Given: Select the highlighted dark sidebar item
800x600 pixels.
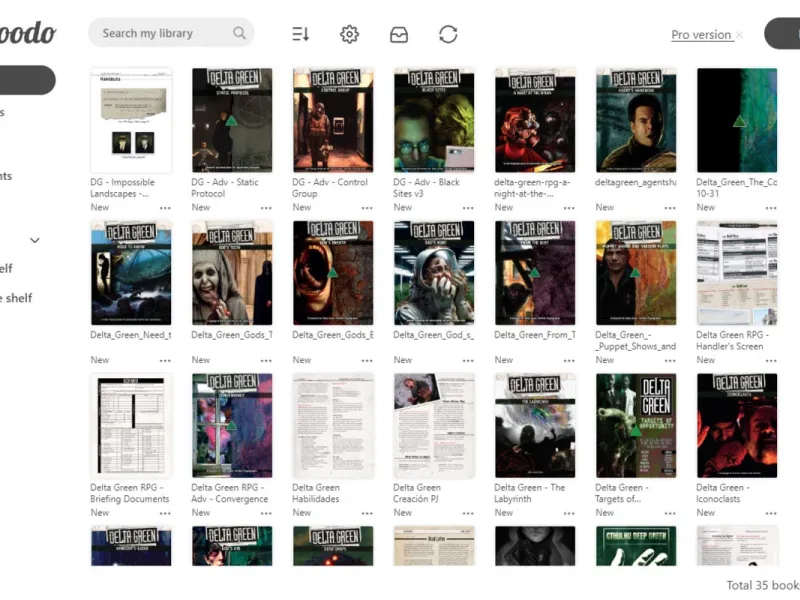Looking at the screenshot, I should (x=28, y=80).
